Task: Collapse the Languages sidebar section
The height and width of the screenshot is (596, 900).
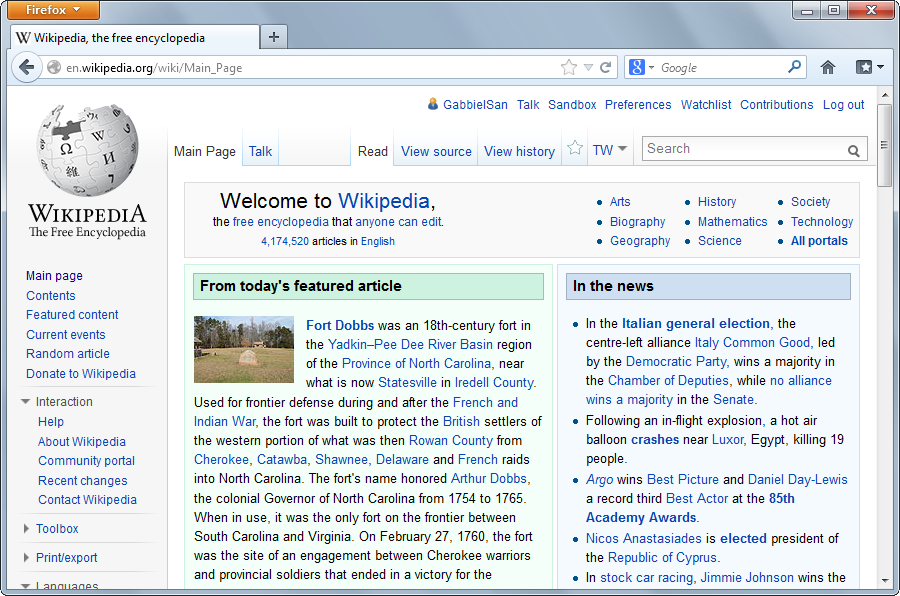Action: coord(25,586)
